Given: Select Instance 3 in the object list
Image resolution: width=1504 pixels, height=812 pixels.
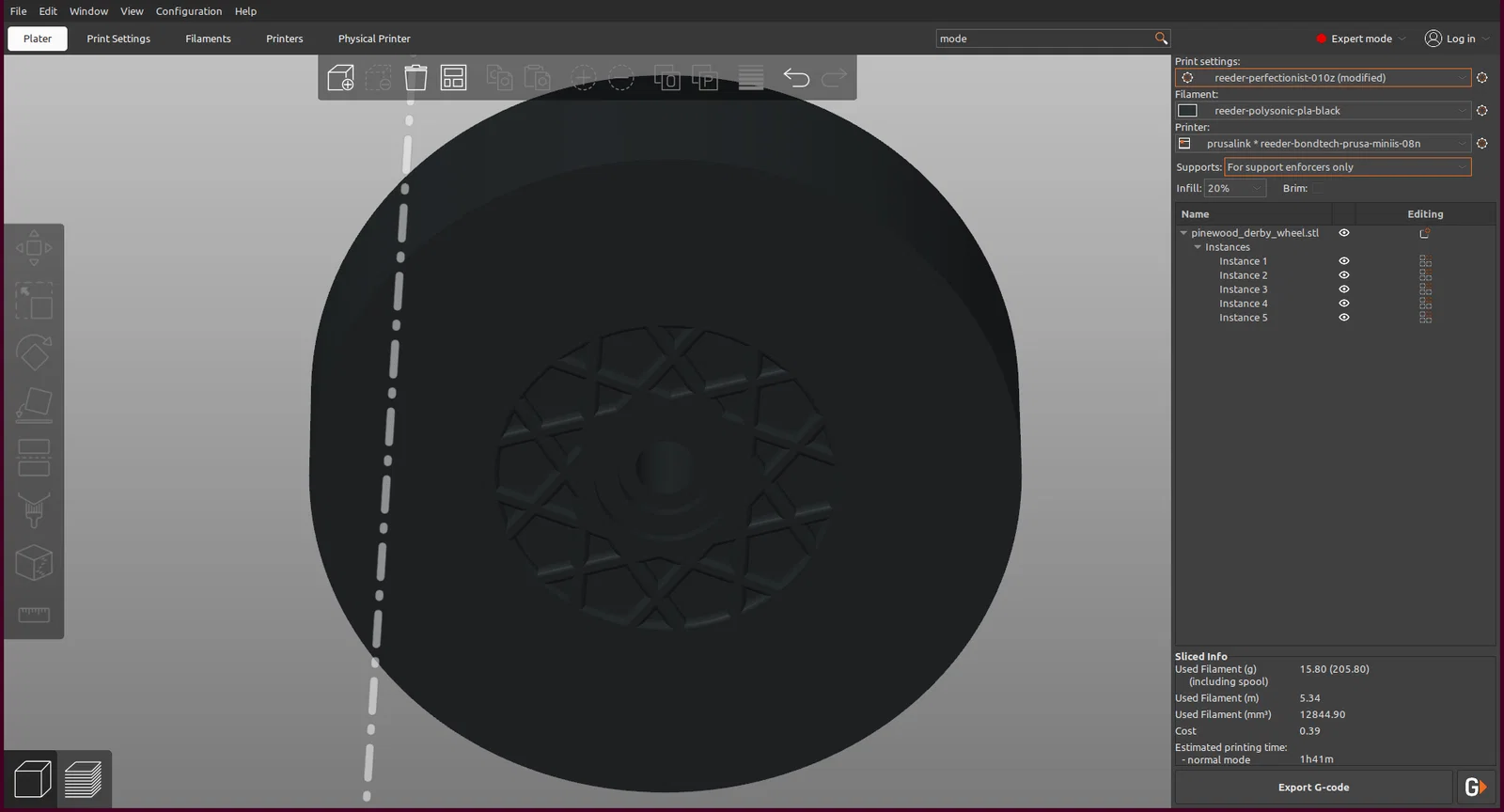Looking at the screenshot, I should coord(1243,289).
